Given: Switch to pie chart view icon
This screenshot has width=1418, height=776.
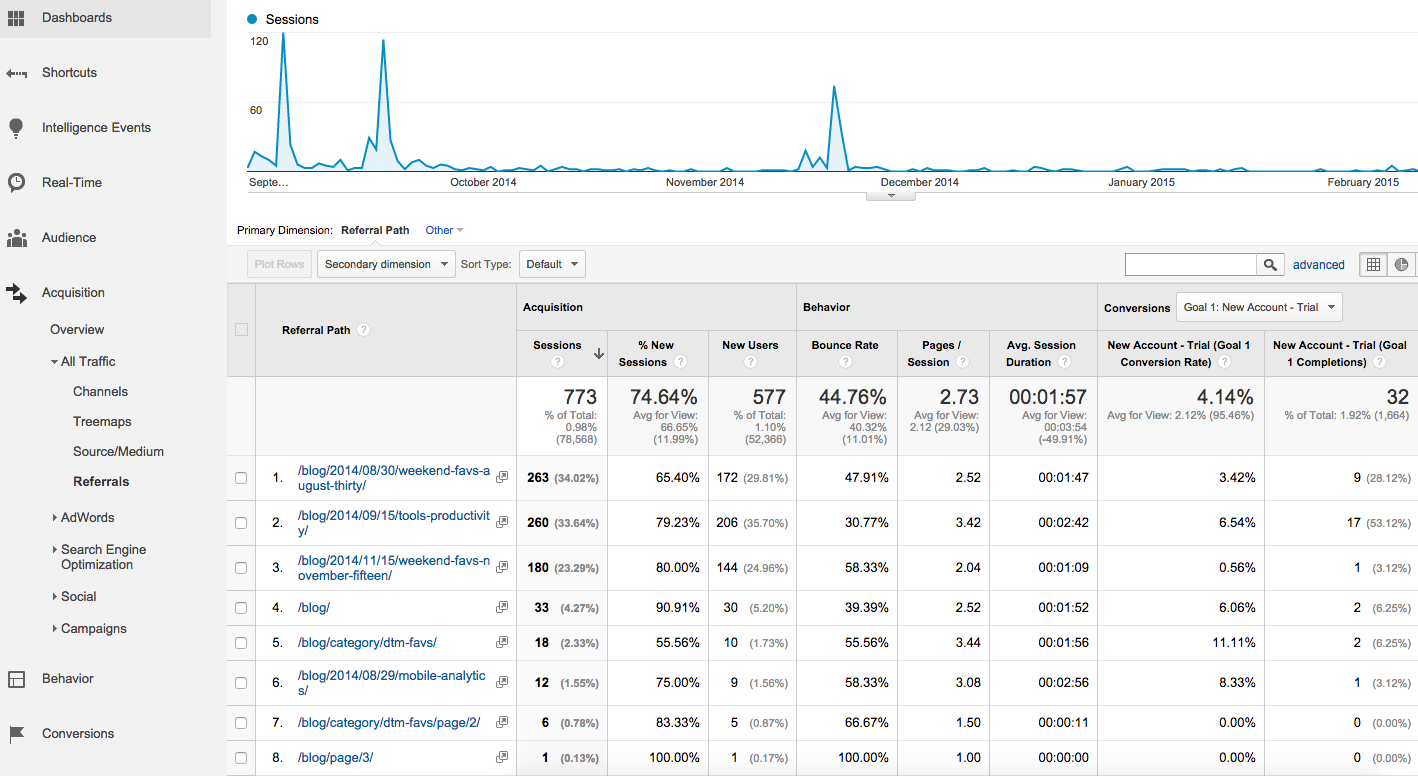Looking at the screenshot, I should [1402, 265].
